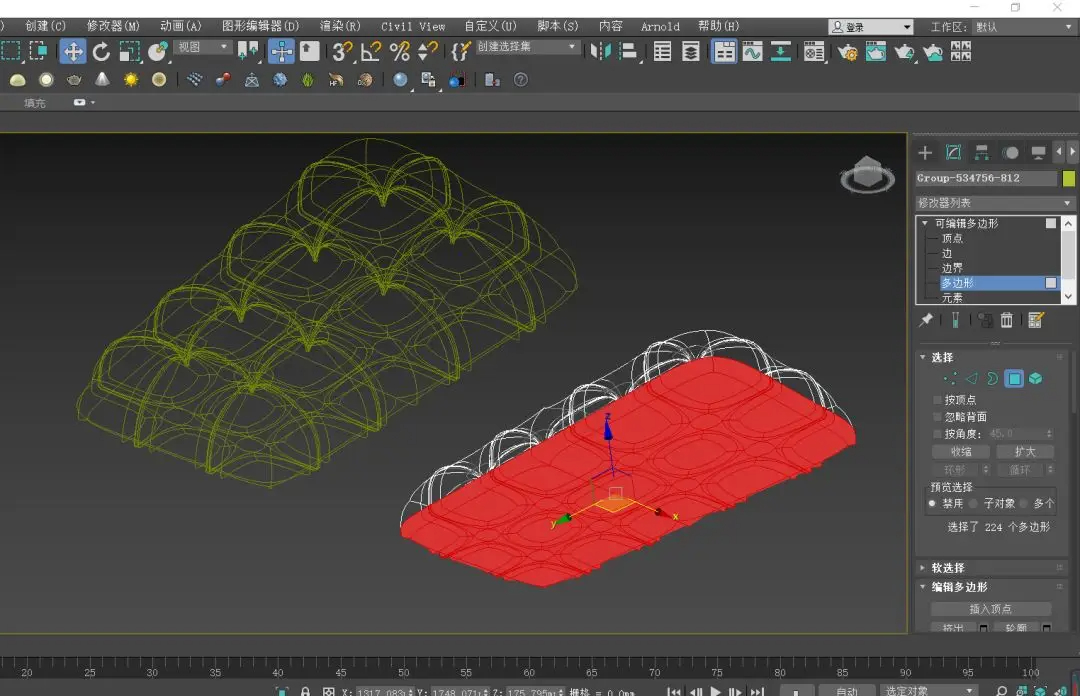Open the Create panel plus tab
Screen dimensions: 1080x696
[x=925, y=152]
